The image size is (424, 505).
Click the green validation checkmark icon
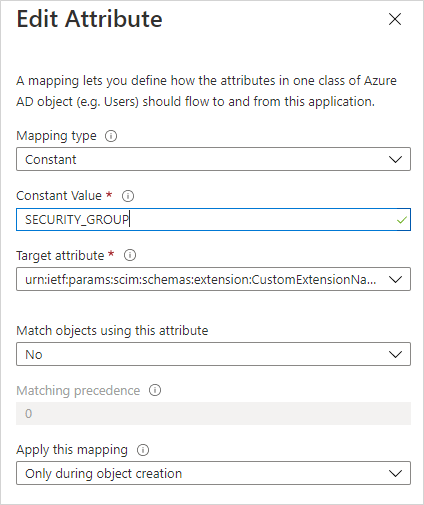(x=402, y=220)
